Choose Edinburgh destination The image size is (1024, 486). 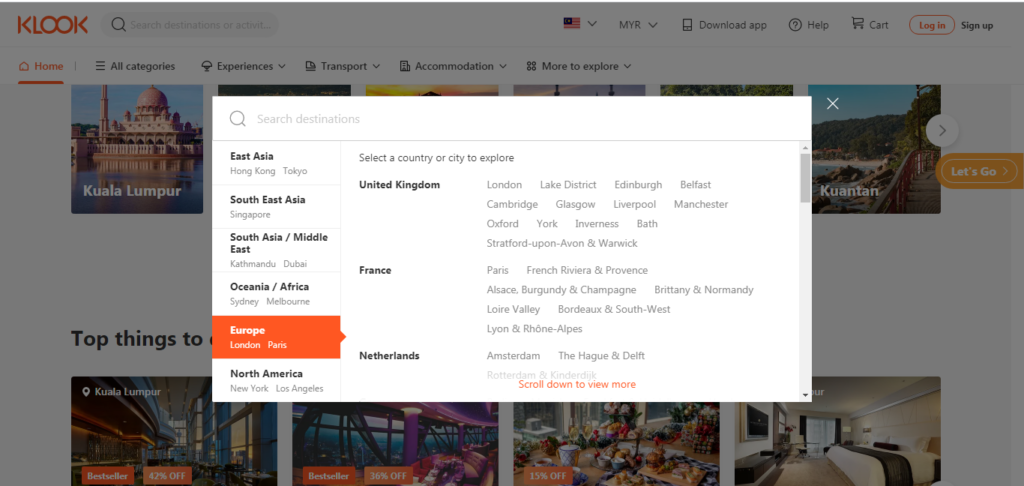point(638,185)
